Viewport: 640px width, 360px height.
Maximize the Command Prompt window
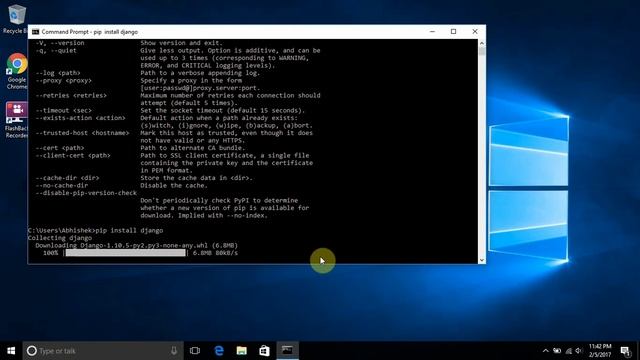click(x=453, y=32)
